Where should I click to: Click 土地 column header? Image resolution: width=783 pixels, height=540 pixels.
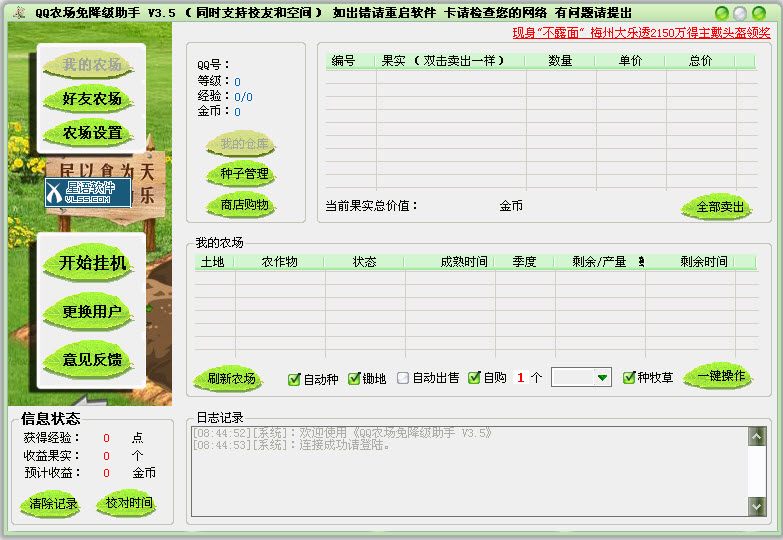214,262
